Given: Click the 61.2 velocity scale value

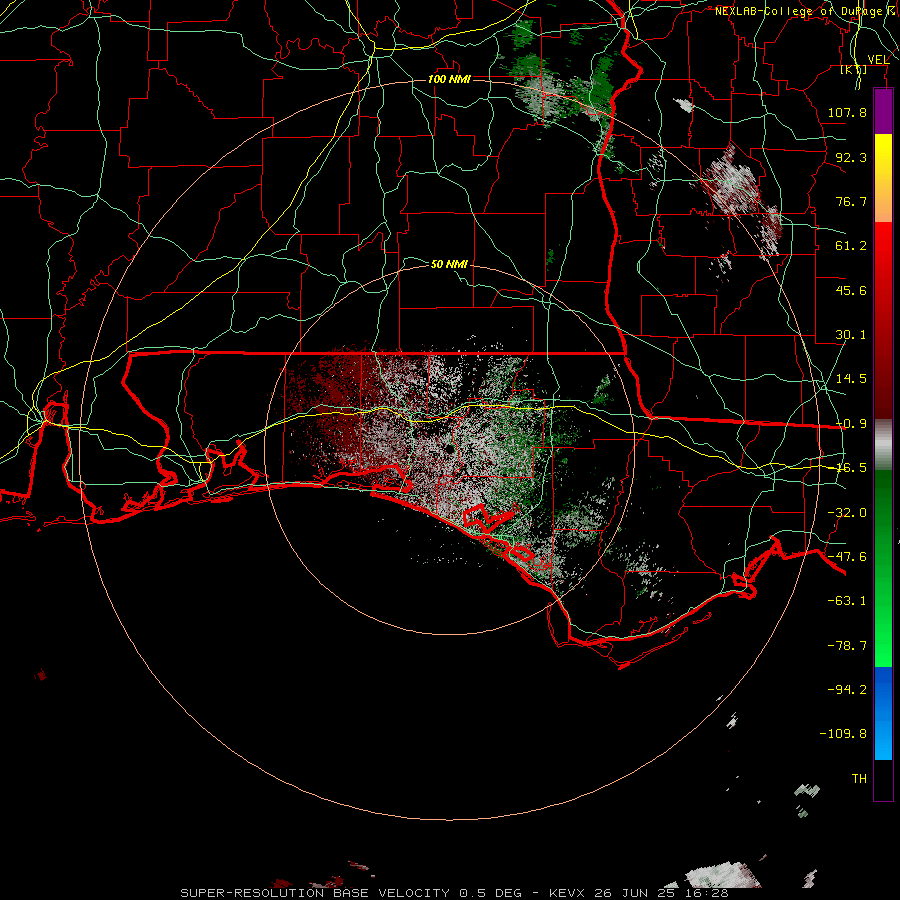Looking at the screenshot, I should (x=851, y=246).
